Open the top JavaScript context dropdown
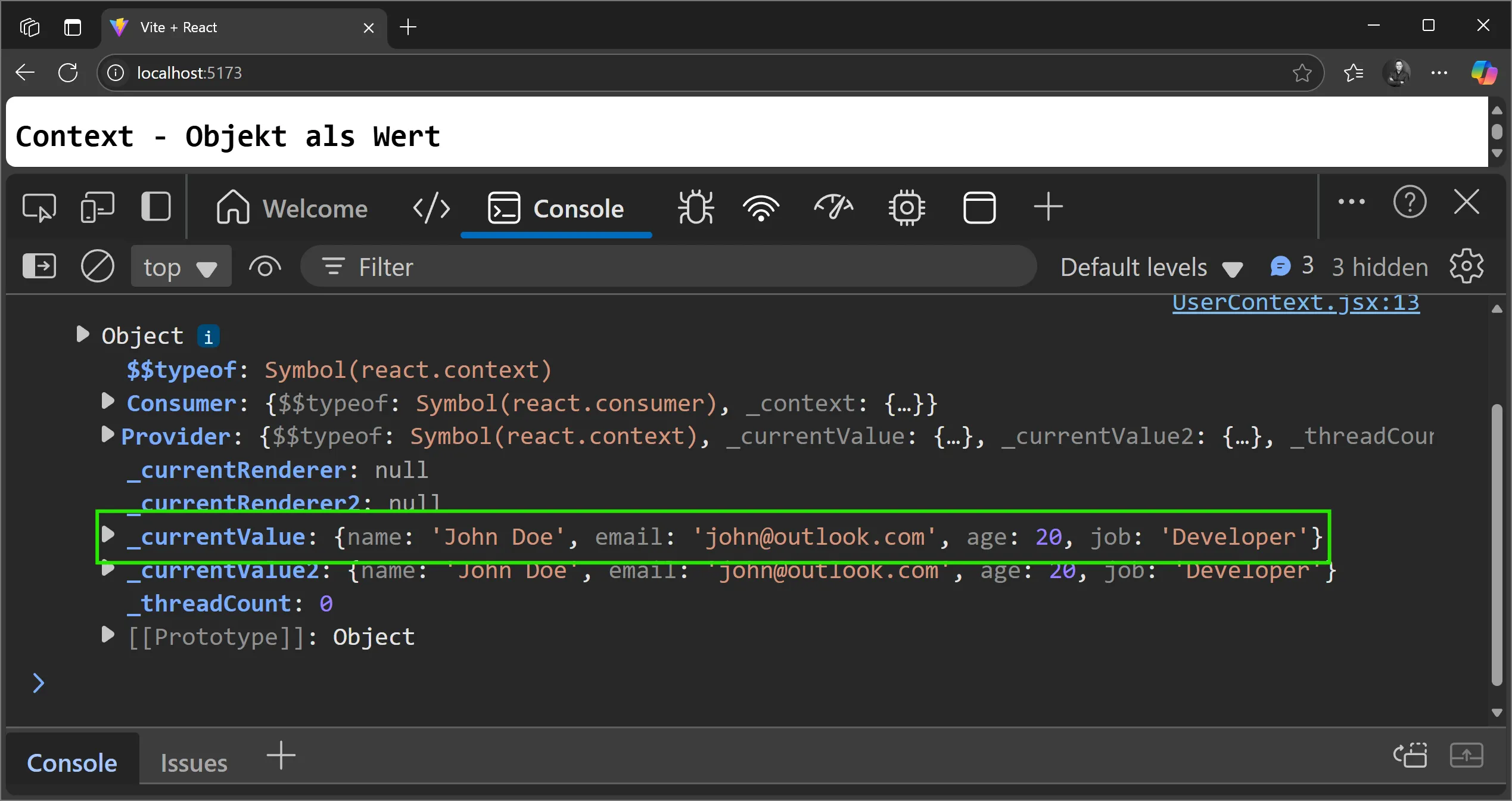The height and width of the screenshot is (801, 1512). [181, 266]
